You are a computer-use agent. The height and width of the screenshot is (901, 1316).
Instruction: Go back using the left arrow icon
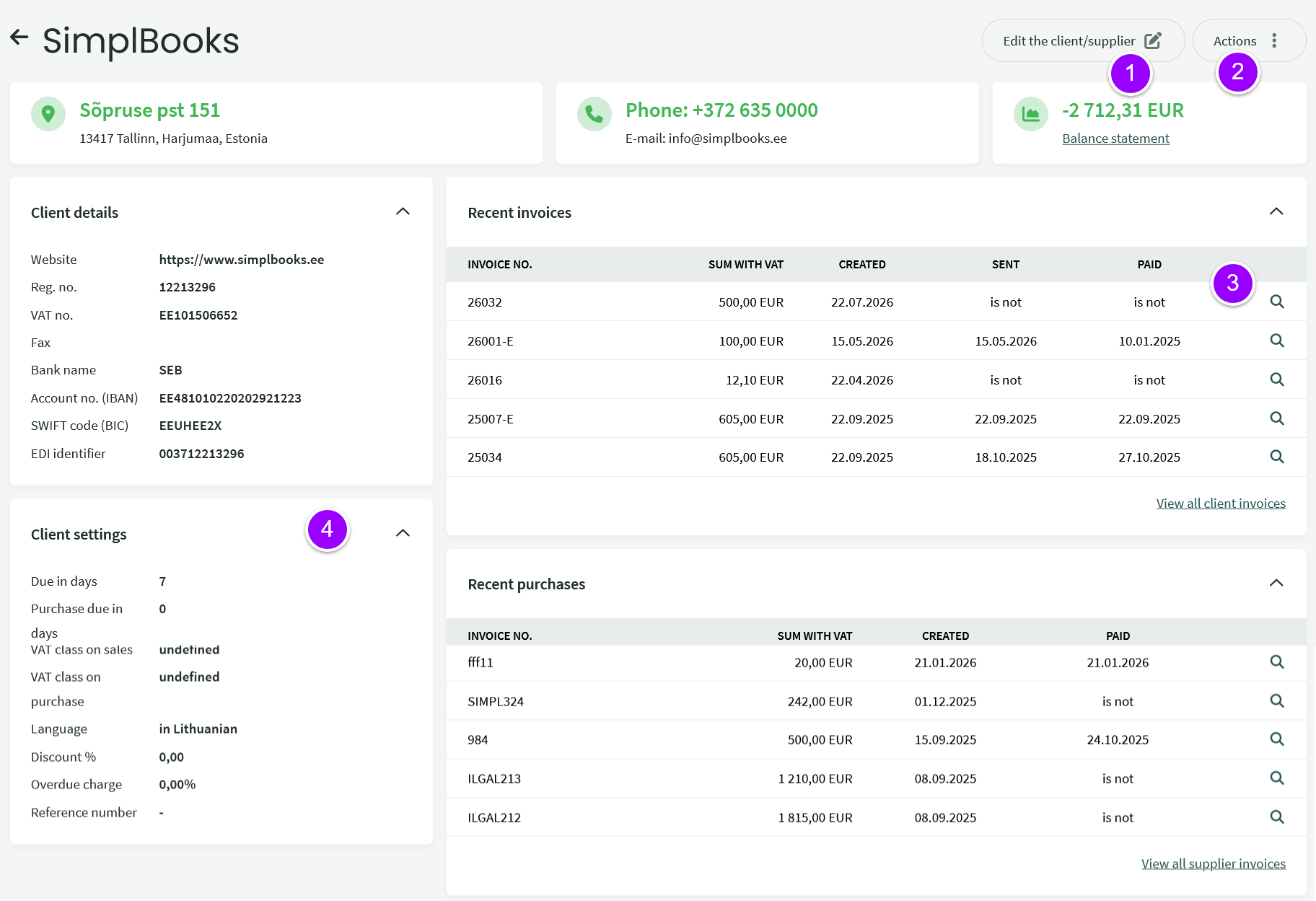tap(19, 38)
